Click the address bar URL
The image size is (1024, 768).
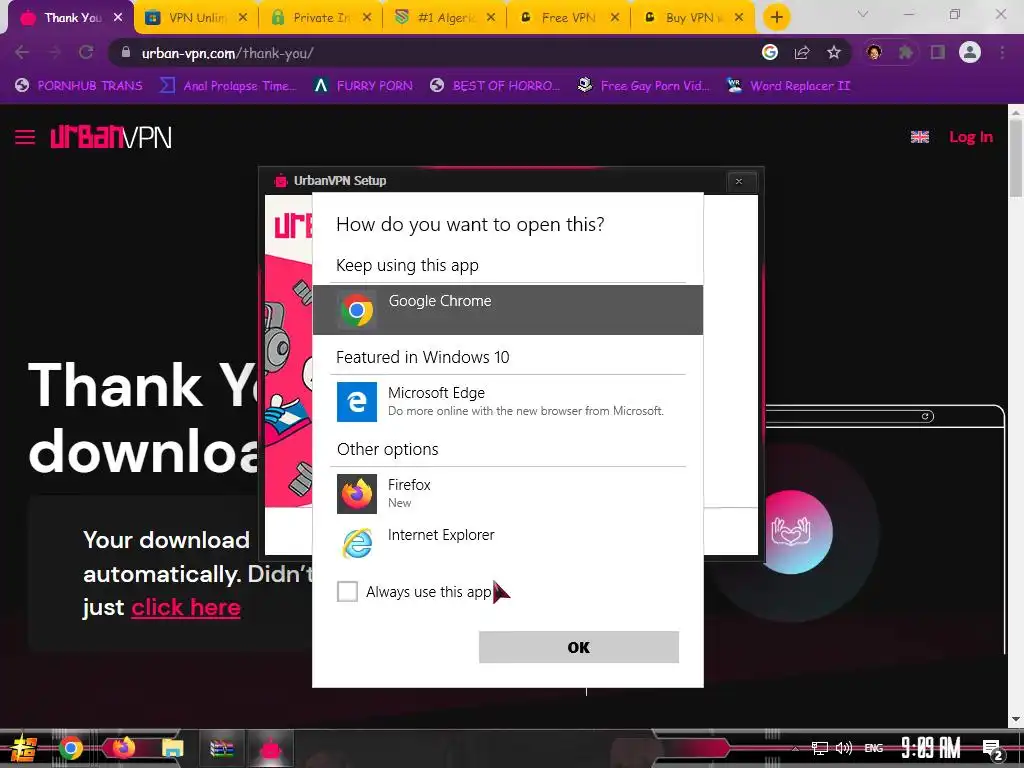click(x=227, y=54)
